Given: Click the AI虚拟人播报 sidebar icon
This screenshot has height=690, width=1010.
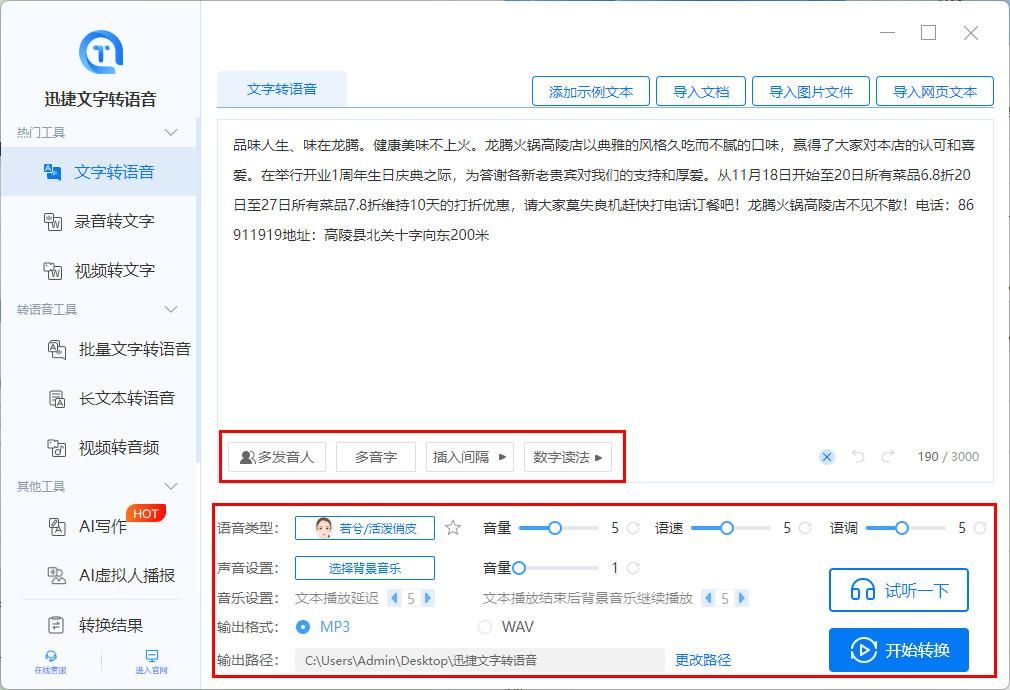Looking at the screenshot, I should coord(57,575).
